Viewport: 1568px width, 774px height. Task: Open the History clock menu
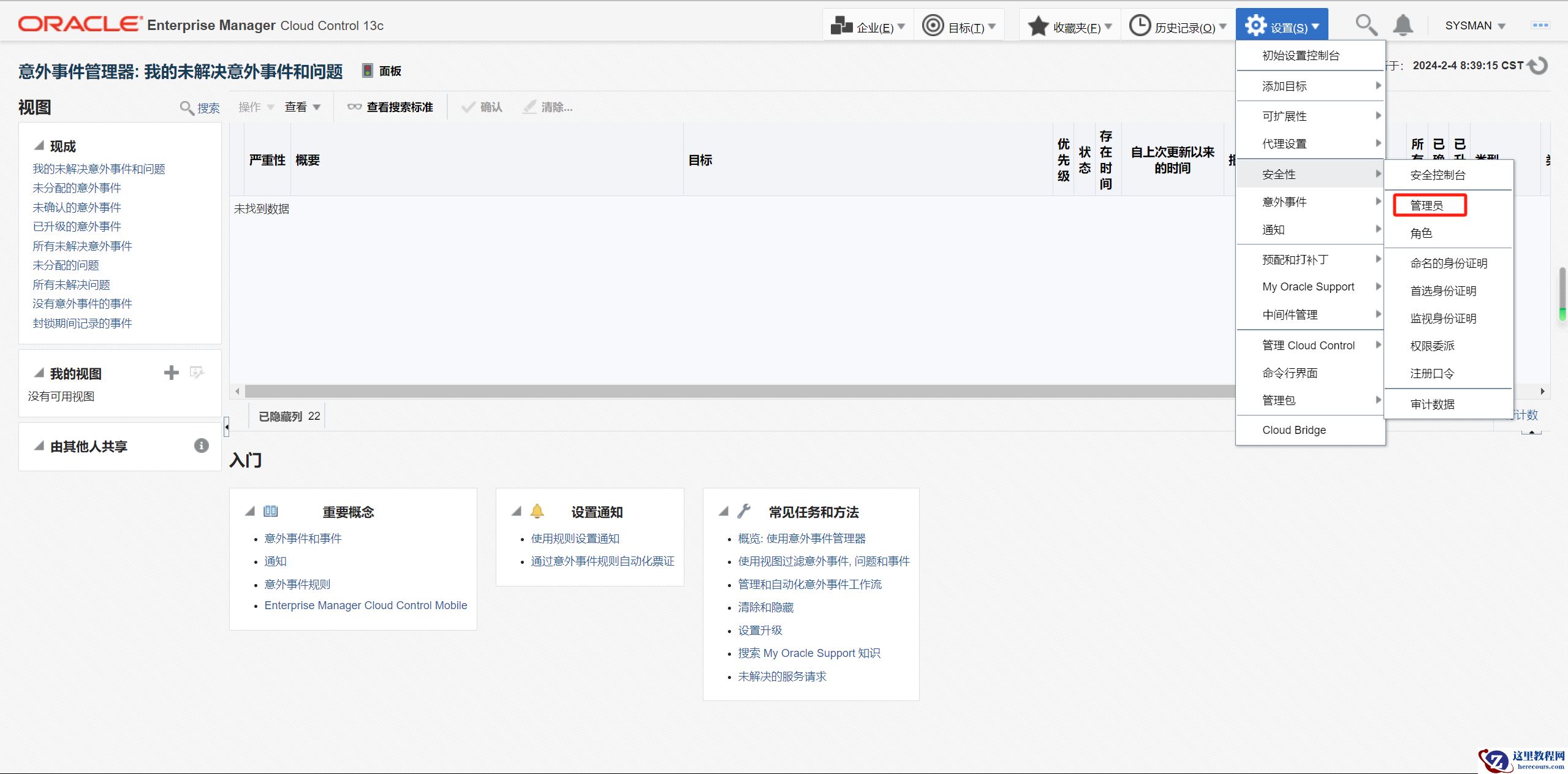1178,26
